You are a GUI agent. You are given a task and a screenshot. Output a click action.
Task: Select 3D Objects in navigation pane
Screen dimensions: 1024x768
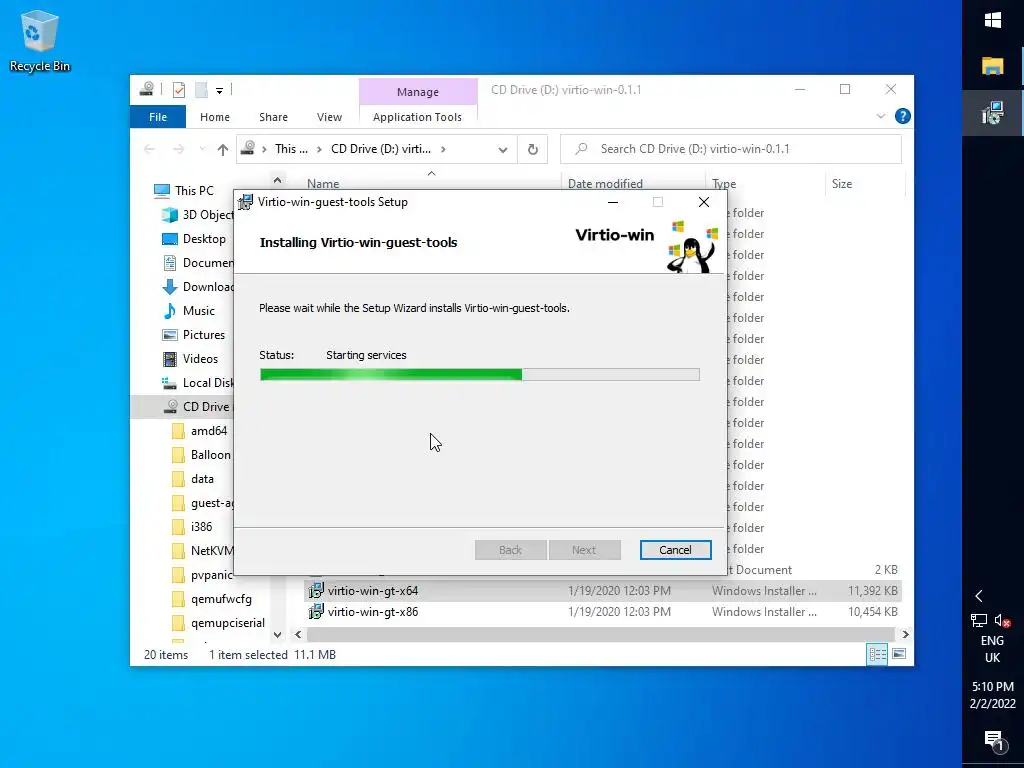197,215
